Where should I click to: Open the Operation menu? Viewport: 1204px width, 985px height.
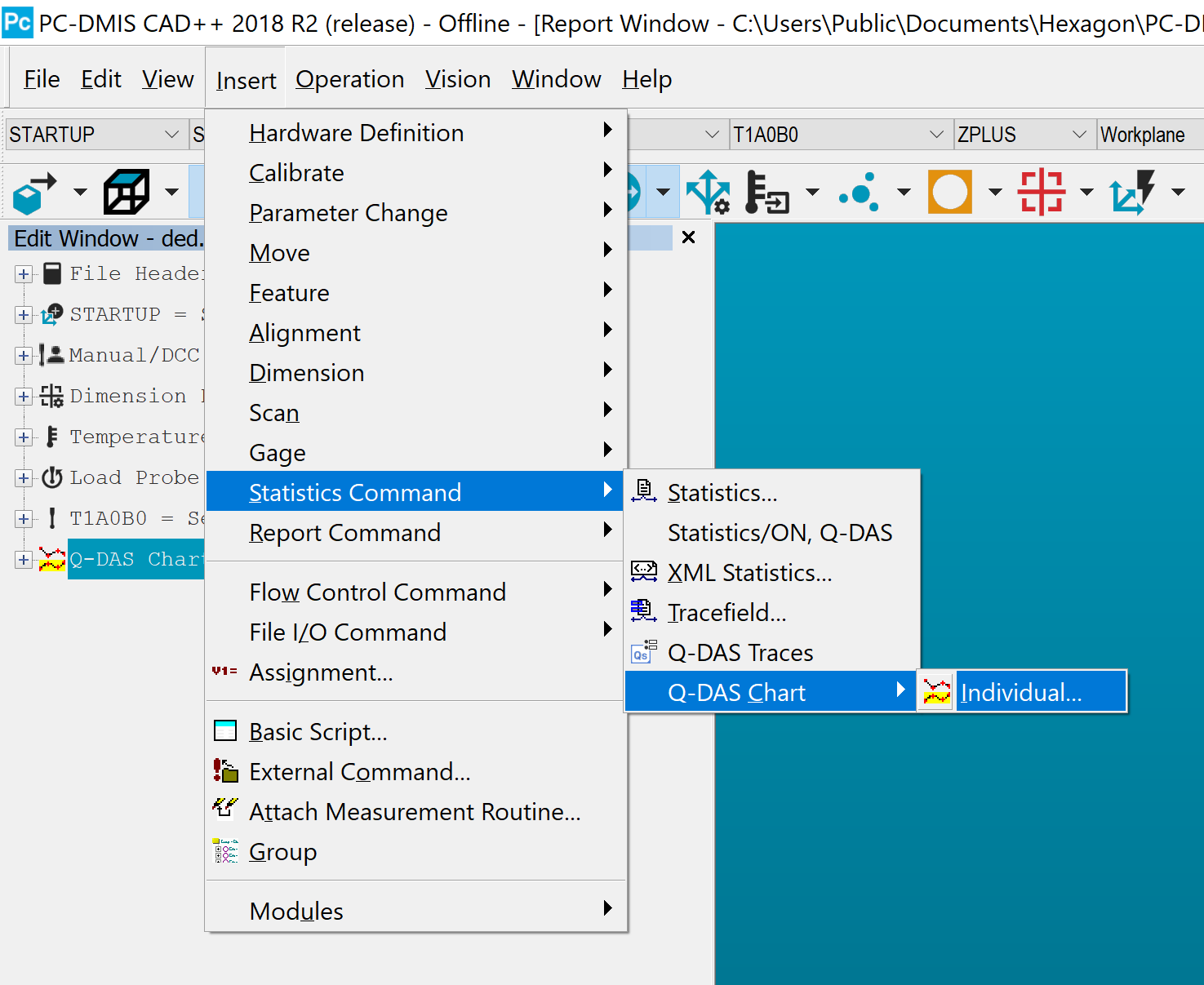point(349,78)
